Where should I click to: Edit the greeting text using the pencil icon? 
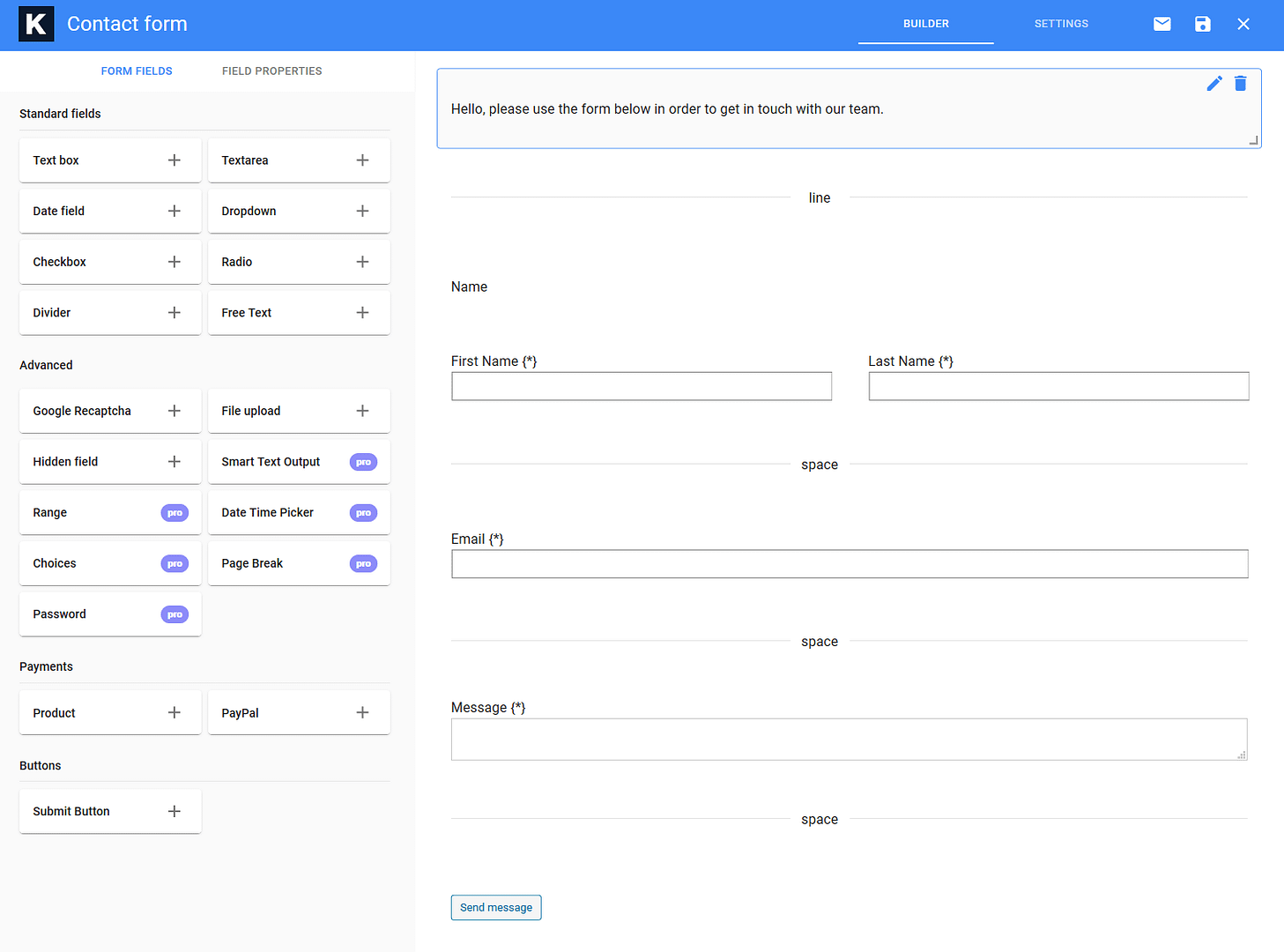pos(1214,83)
